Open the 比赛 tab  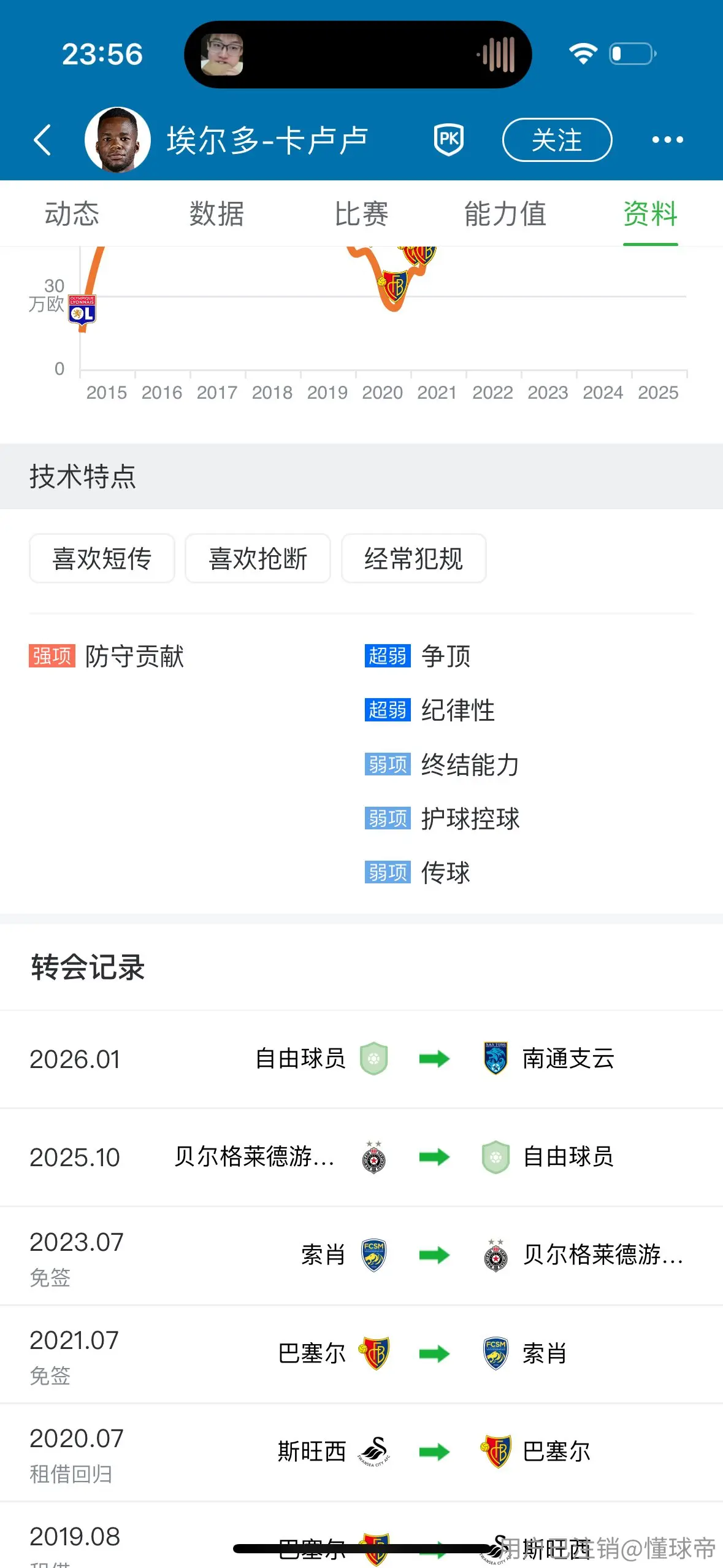pyautogui.click(x=361, y=213)
